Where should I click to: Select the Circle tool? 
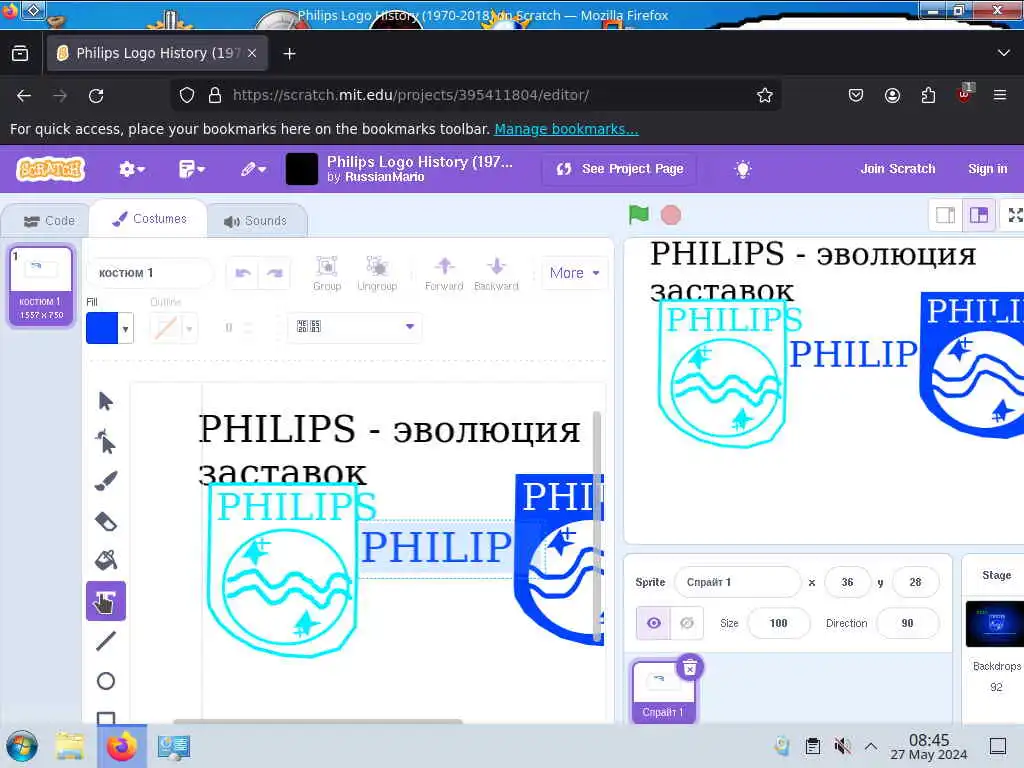pos(106,681)
